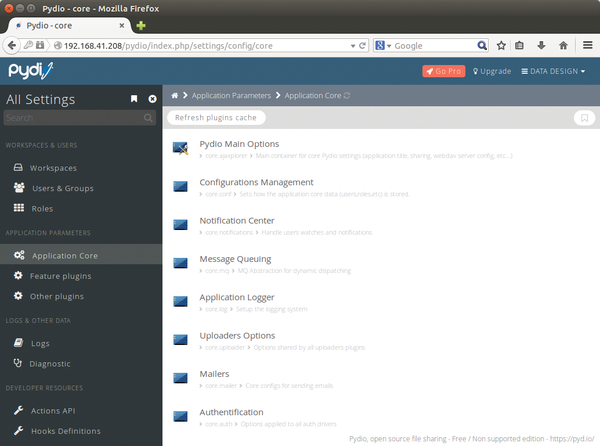Open a new tab with plus button
The image size is (600, 446).
pos(141,25)
